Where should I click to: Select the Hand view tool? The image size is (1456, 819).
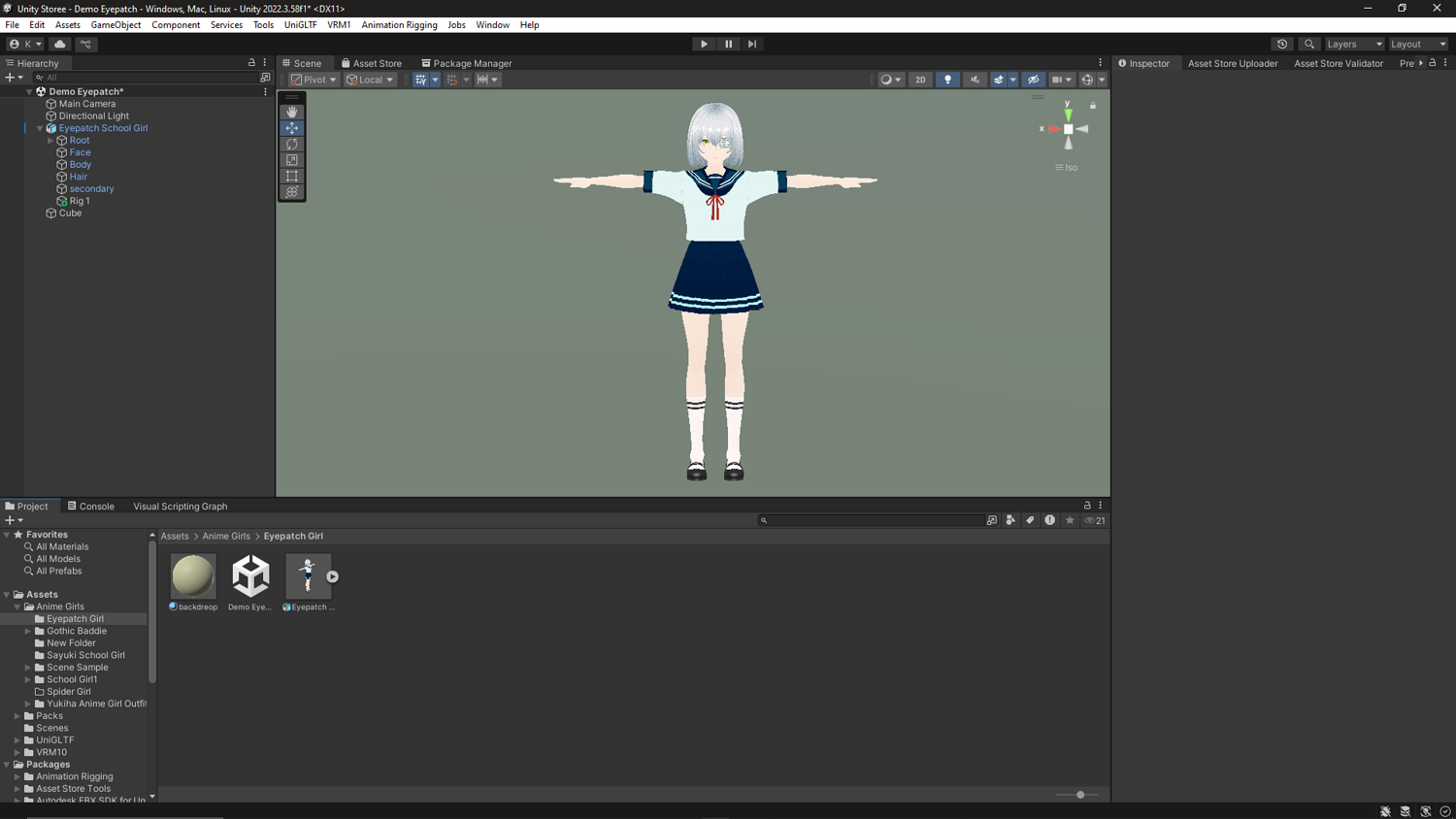point(292,112)
